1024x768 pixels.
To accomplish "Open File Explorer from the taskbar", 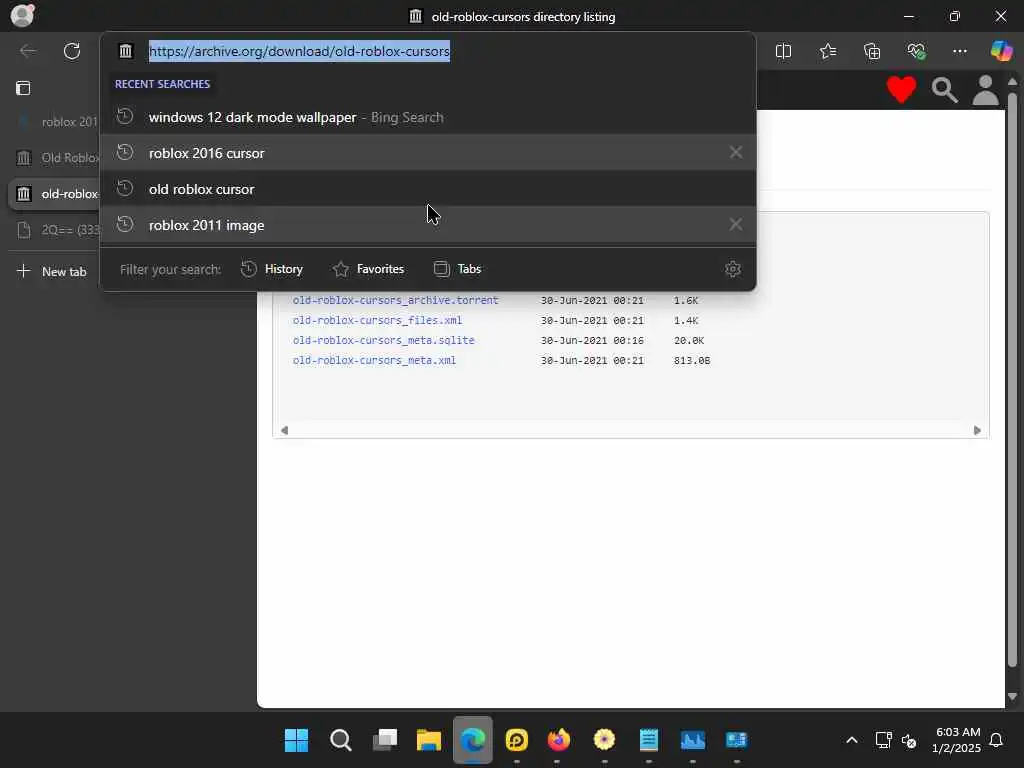I will coord(429,740).
